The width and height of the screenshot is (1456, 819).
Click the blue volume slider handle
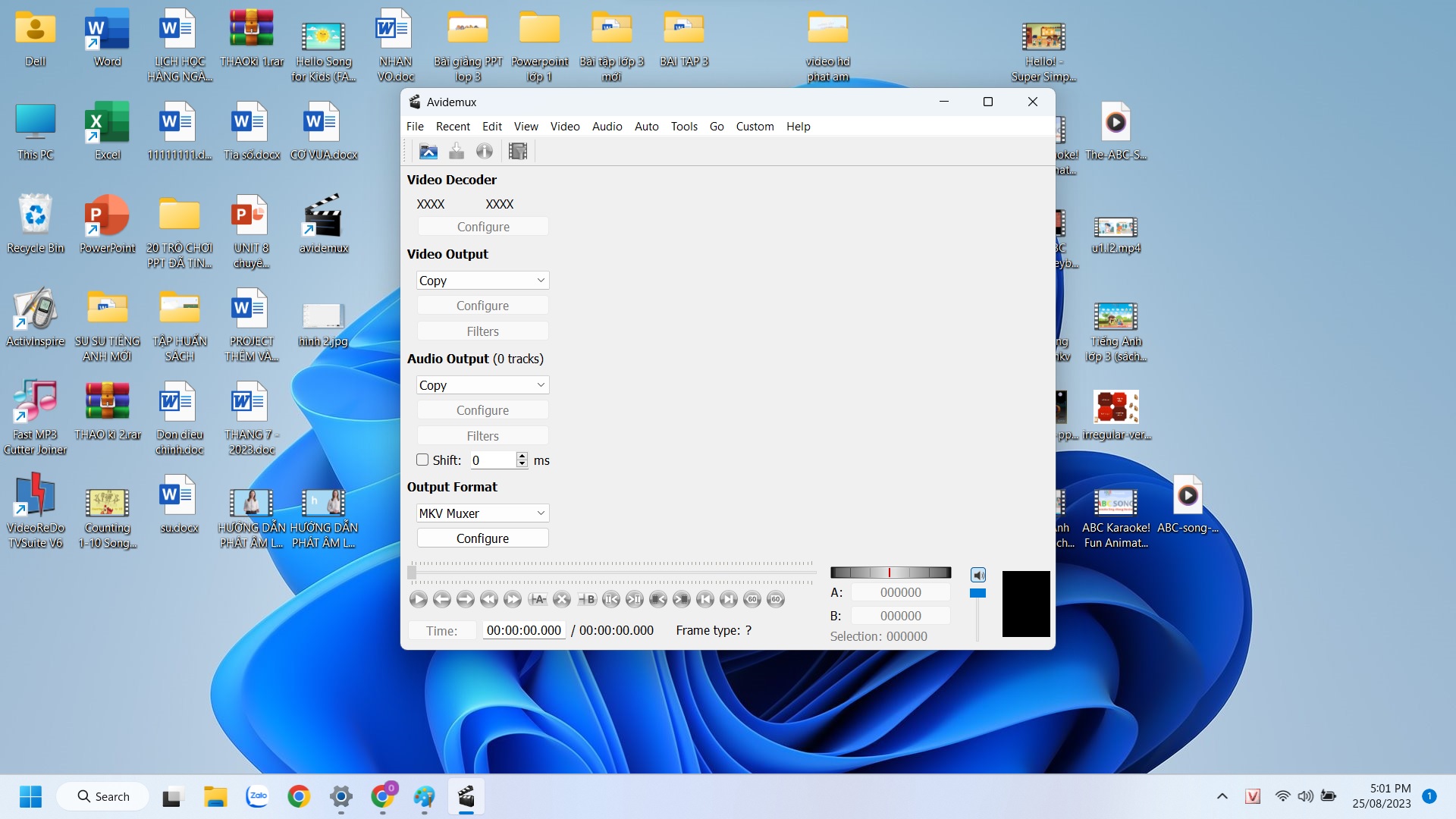coord(978,593)
